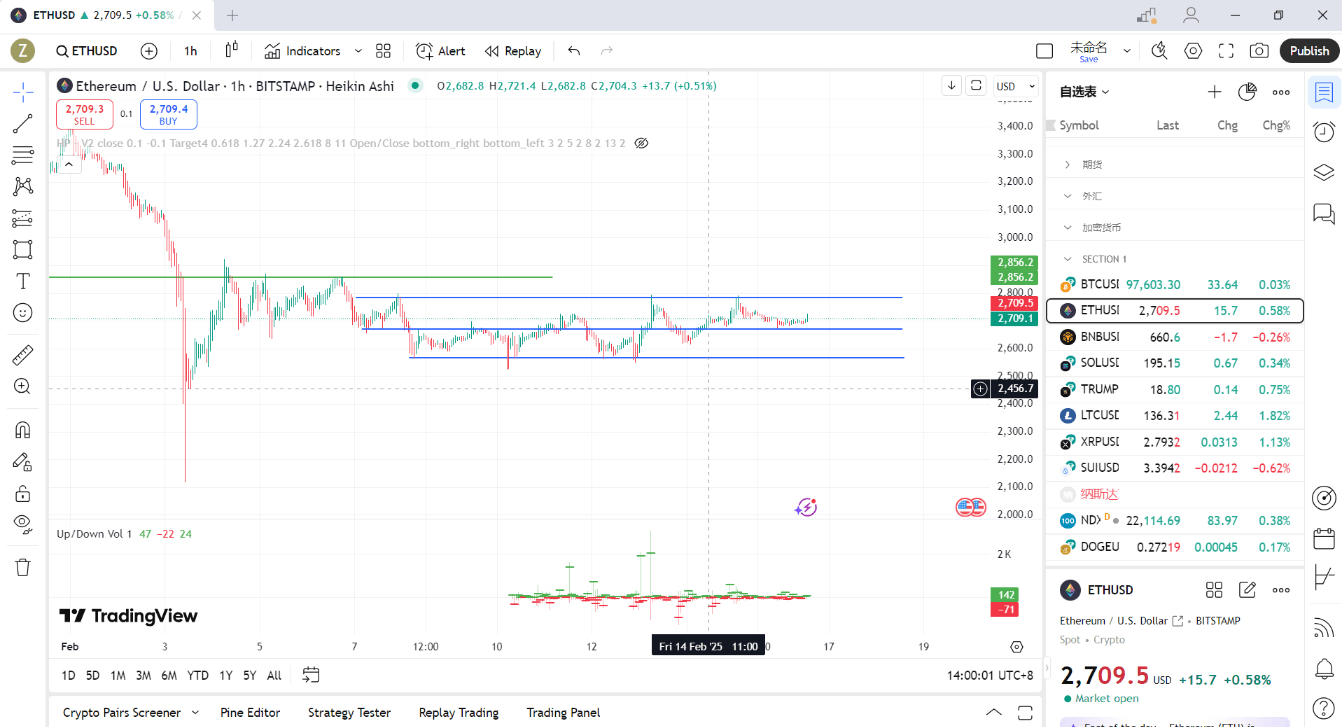The height and width of the screenshot is (727, 1342).
Task: Click the SELL 2,709.3 button
Action: (85, 114)
